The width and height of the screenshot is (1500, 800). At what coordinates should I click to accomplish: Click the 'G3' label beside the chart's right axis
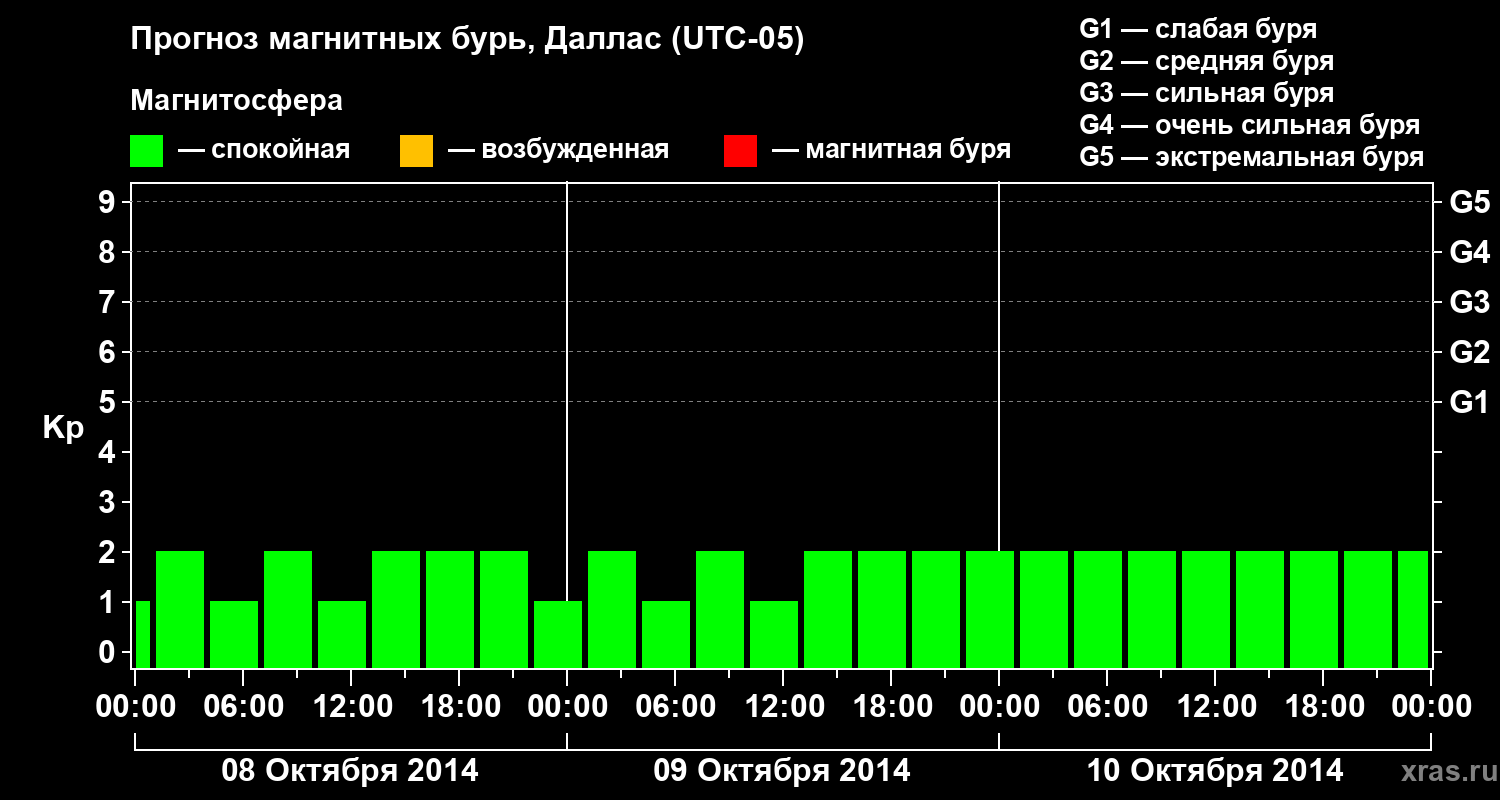[1469, 302]
